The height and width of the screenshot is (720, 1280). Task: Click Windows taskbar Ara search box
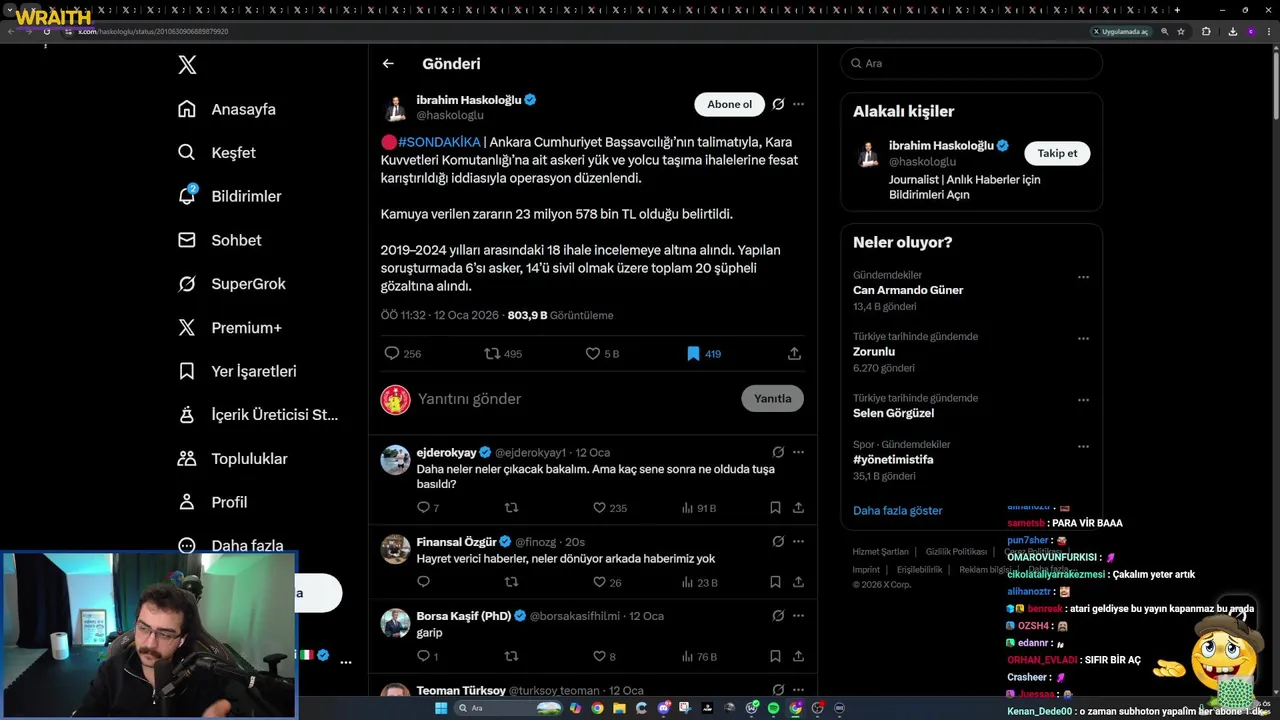[507, 708]
